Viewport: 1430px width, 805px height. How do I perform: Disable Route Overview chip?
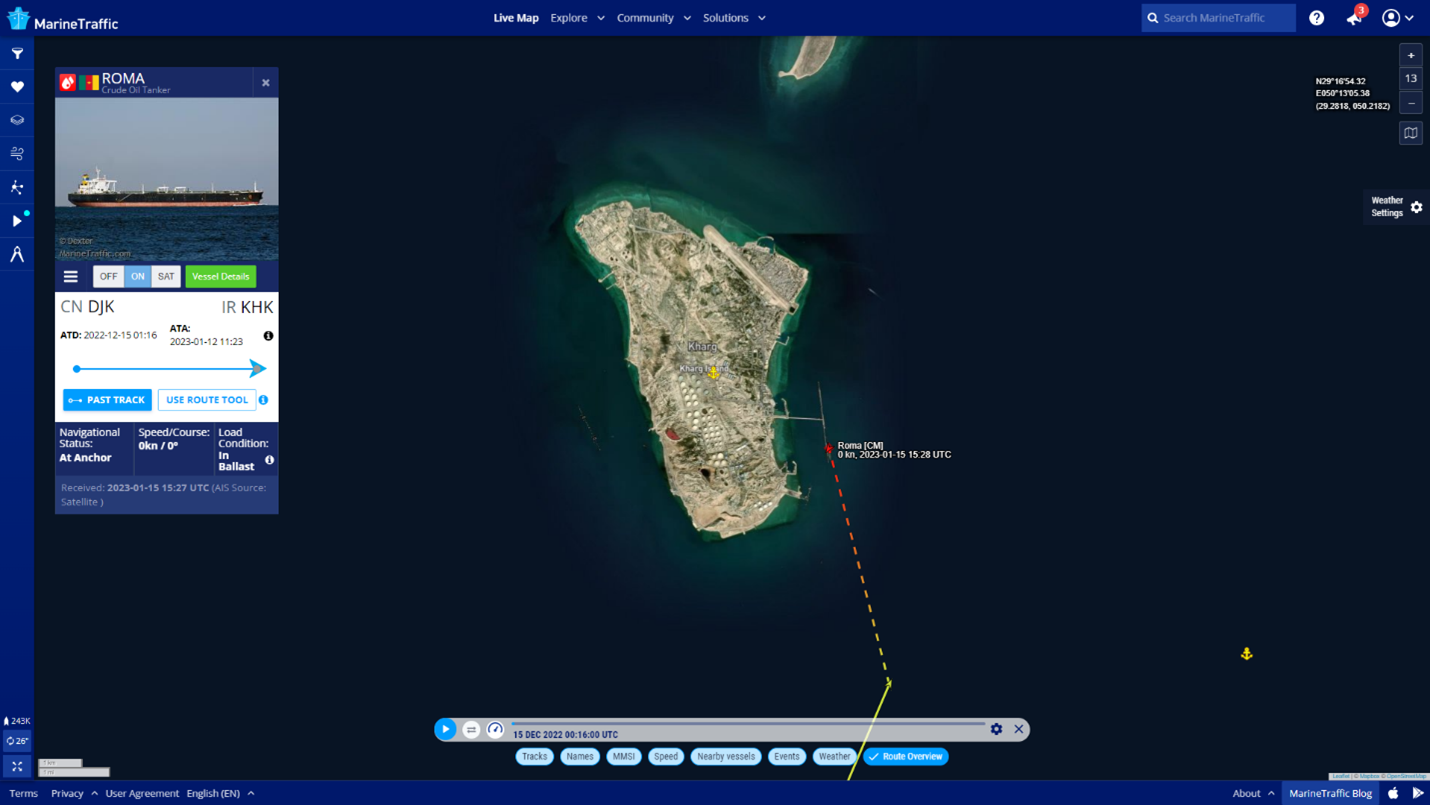(906, 757)
